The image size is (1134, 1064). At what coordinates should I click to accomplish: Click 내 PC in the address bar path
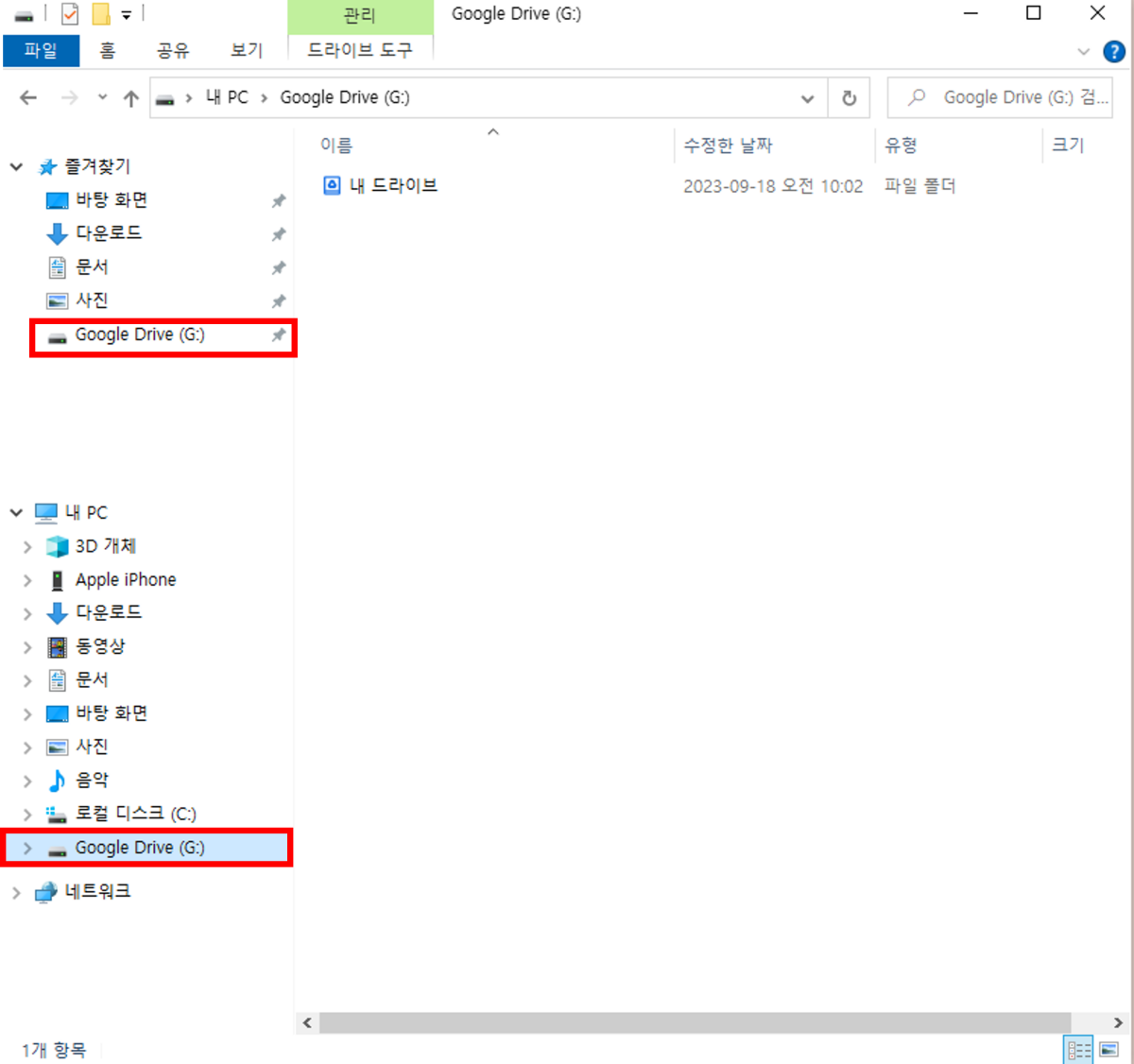click(x=227, y=97)
